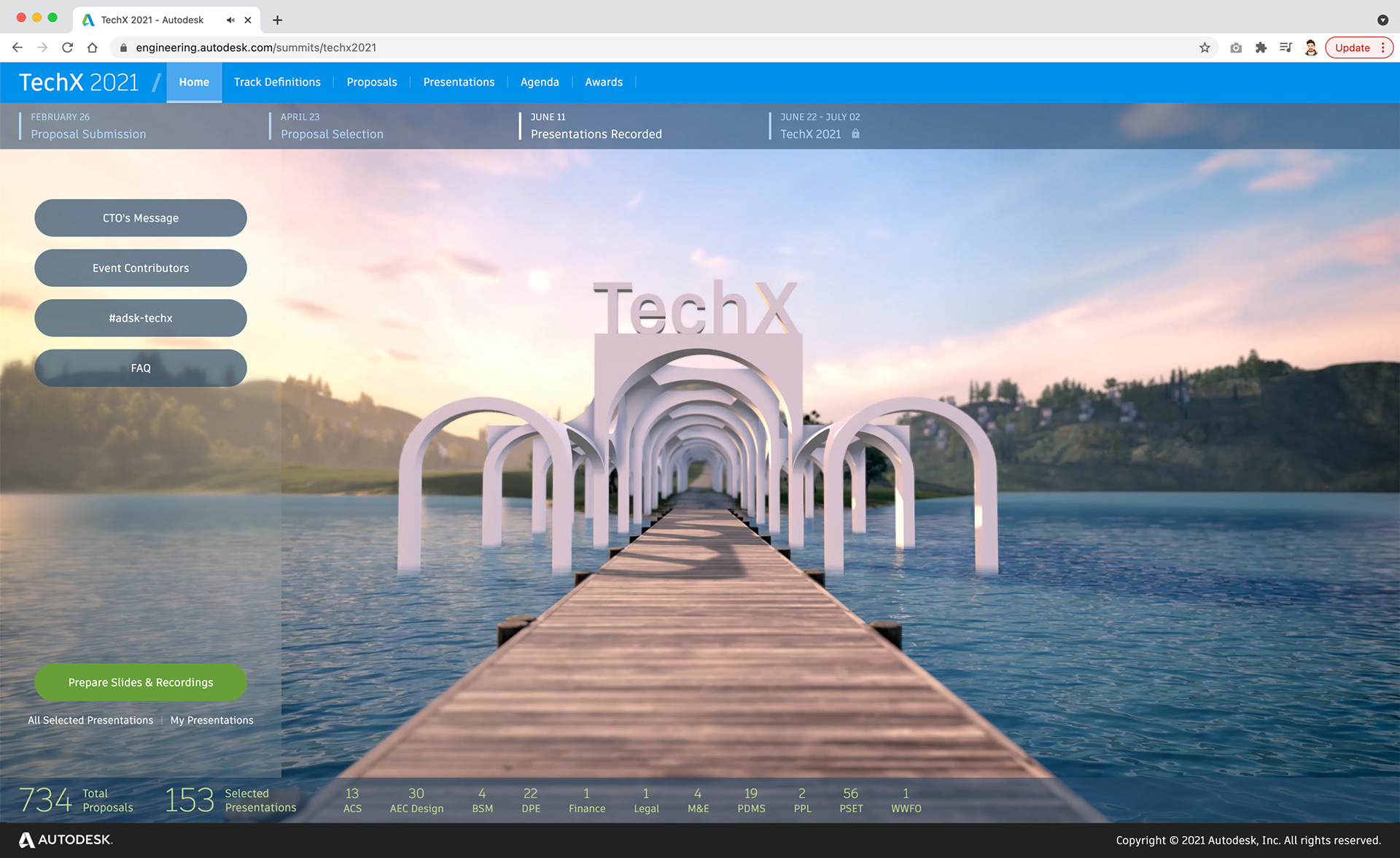Click the ACS count of 13

352,800
